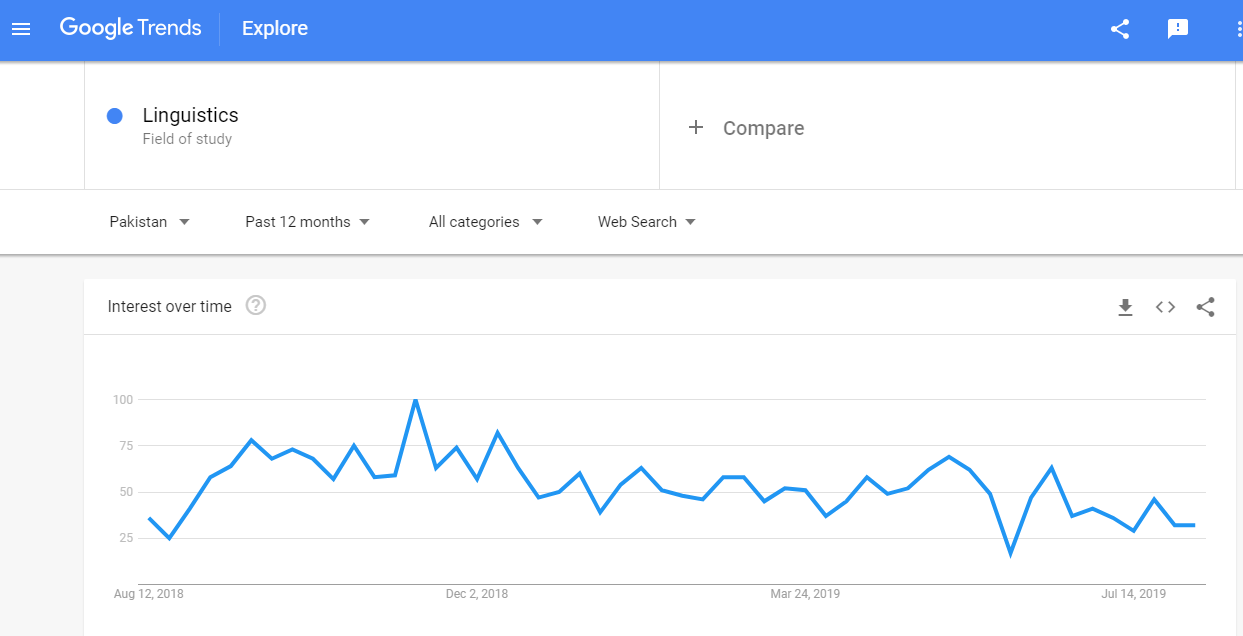This screenshot has height=636, width=1243.
Task: Click the embed code icon
Action: click(x=1165, y=307)
